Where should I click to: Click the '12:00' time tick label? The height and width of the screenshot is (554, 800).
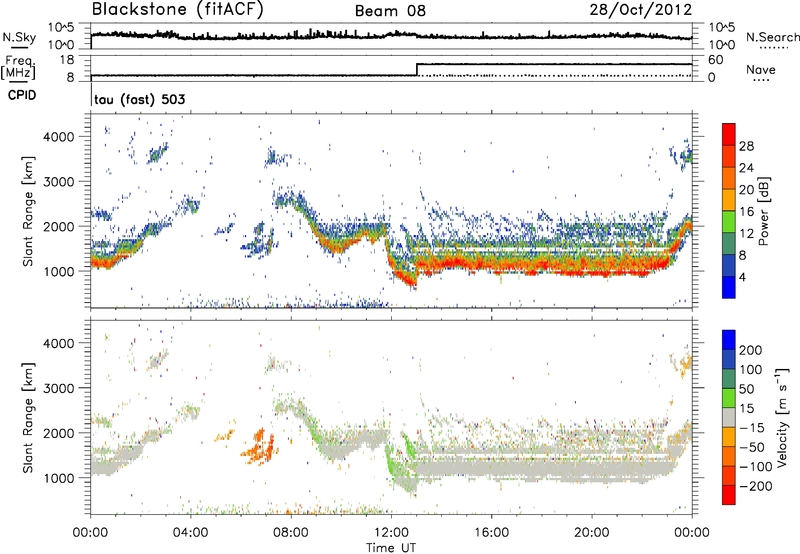click(x=391, y=533)
